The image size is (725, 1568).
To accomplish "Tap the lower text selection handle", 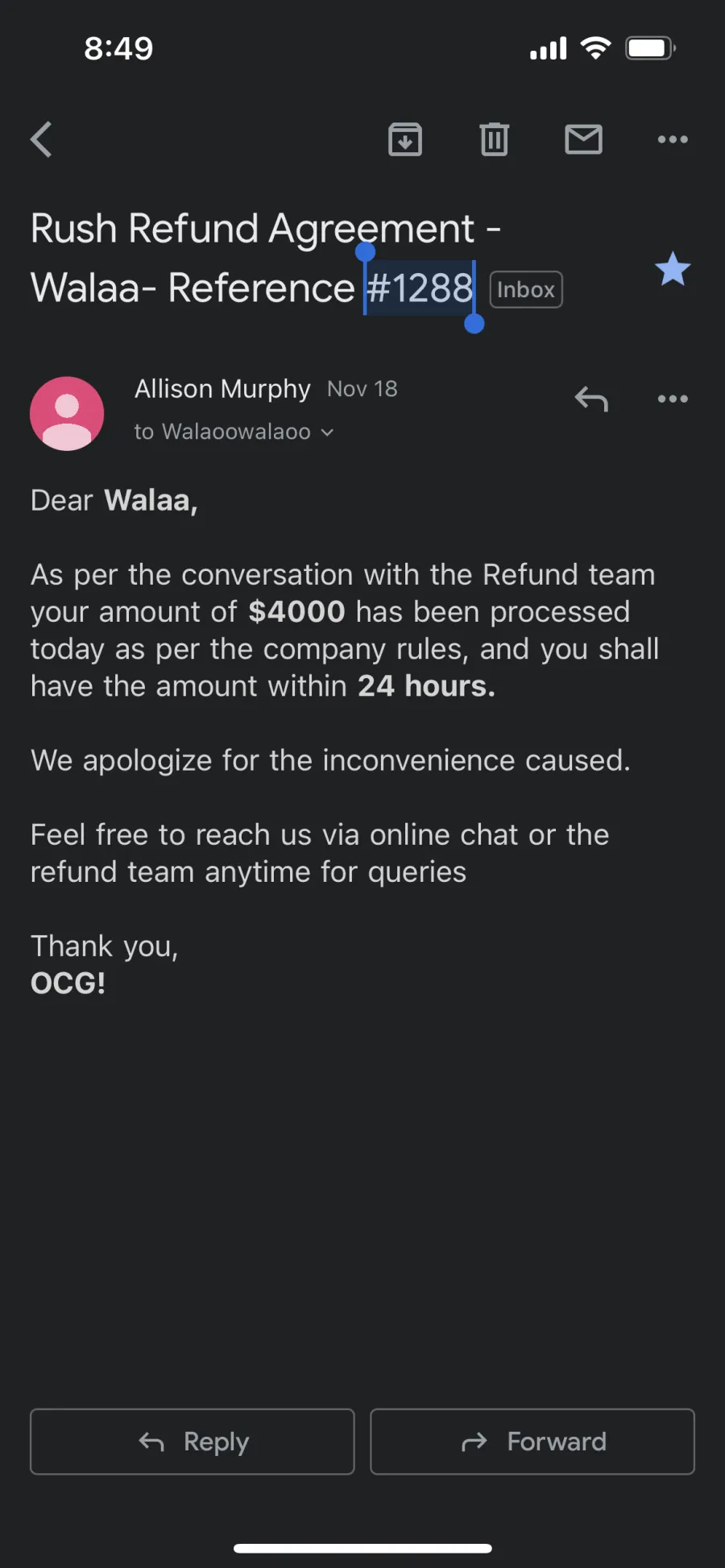I will tap(474, 324).
